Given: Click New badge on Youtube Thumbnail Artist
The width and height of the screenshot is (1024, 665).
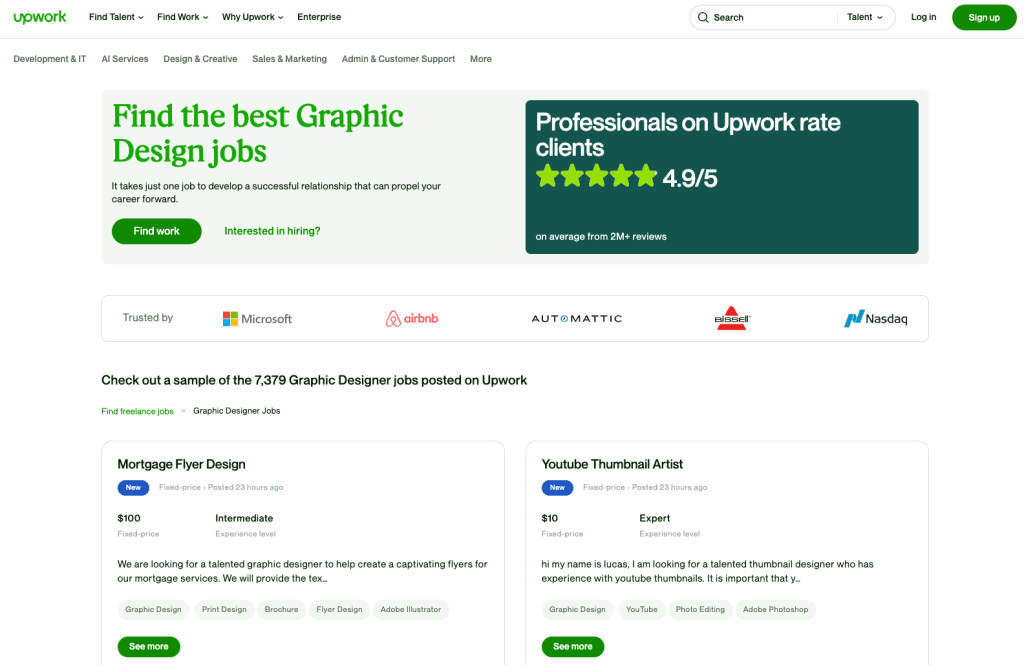Looking at the screenshot, I should coord(557,488).
